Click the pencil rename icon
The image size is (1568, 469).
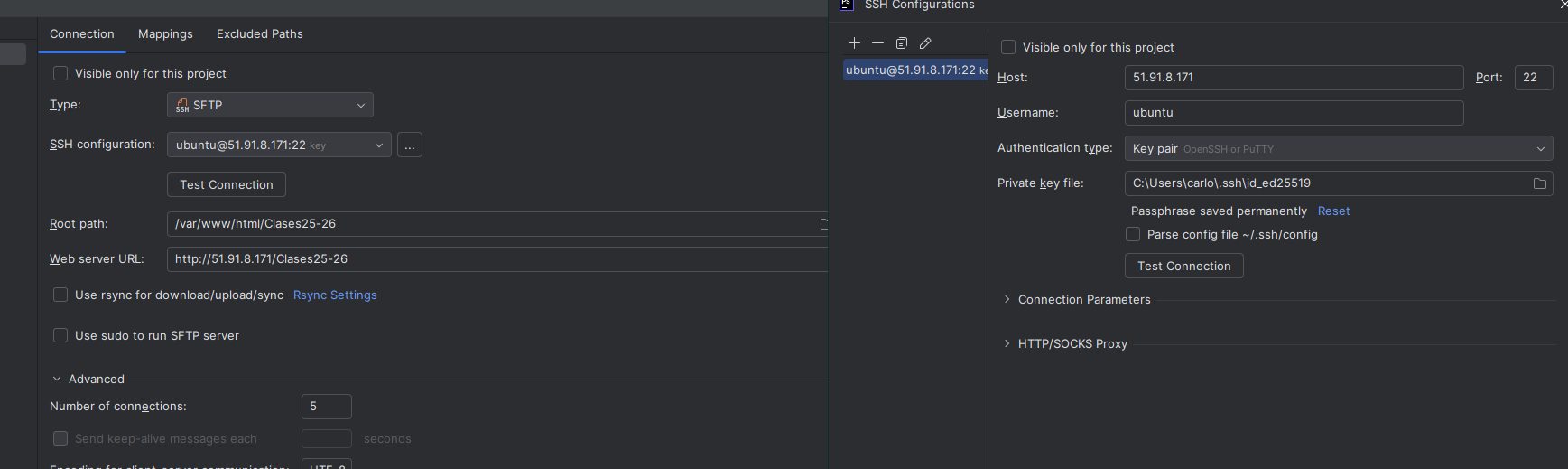pos(925,43)
